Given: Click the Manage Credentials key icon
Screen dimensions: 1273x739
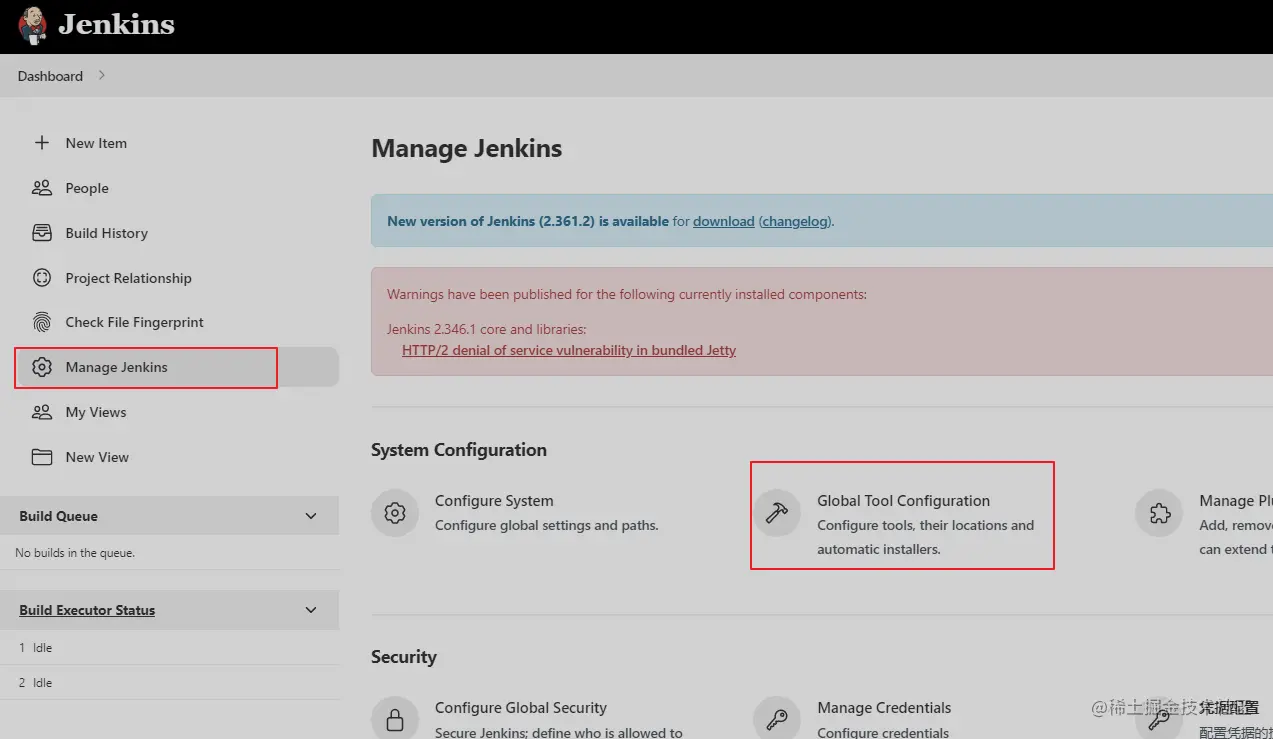Looking at the screenshot, I should (x=777, y=719).
